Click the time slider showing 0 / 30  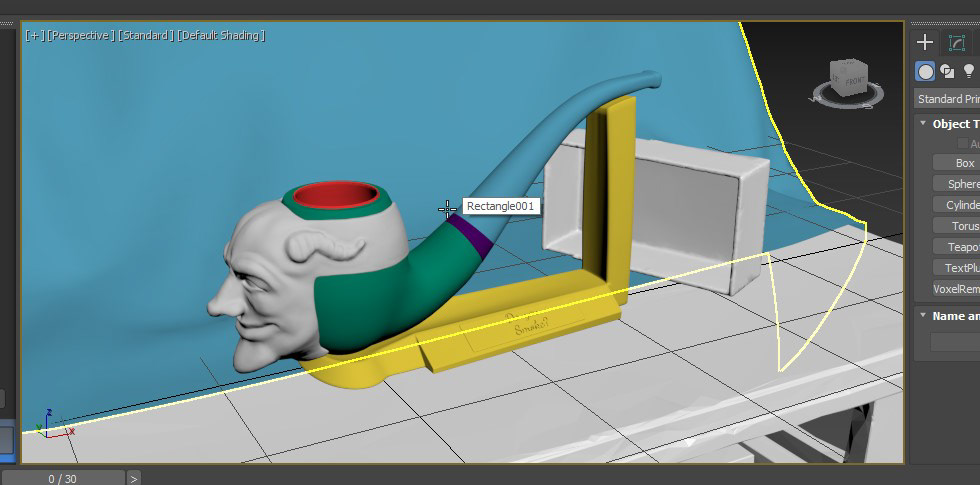coord(62,479)
